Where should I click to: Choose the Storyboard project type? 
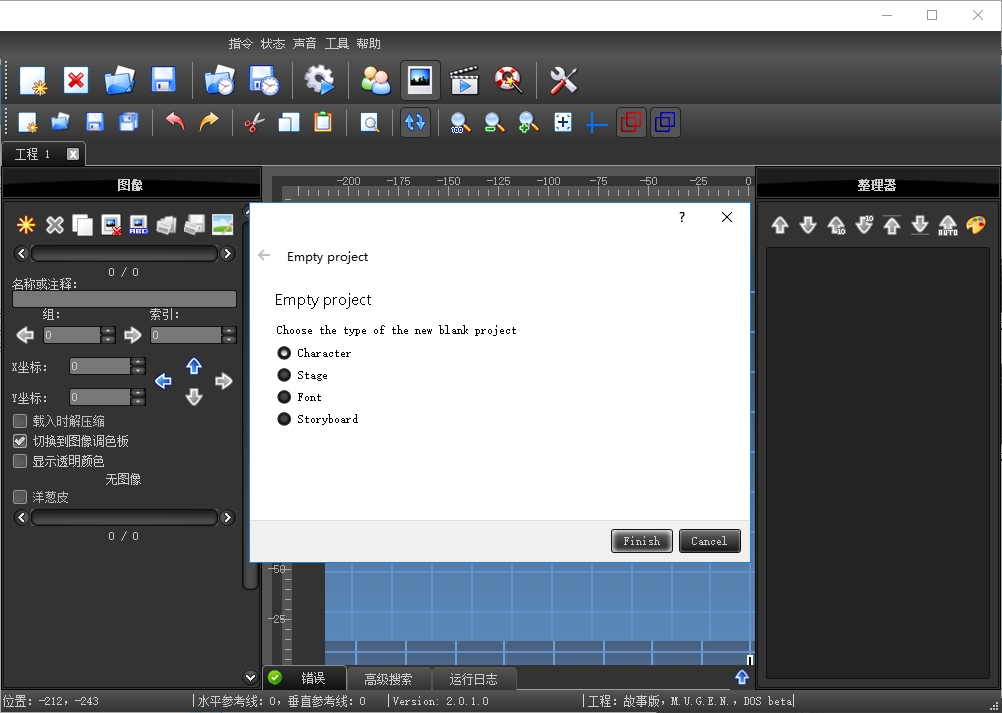(285, 419)
